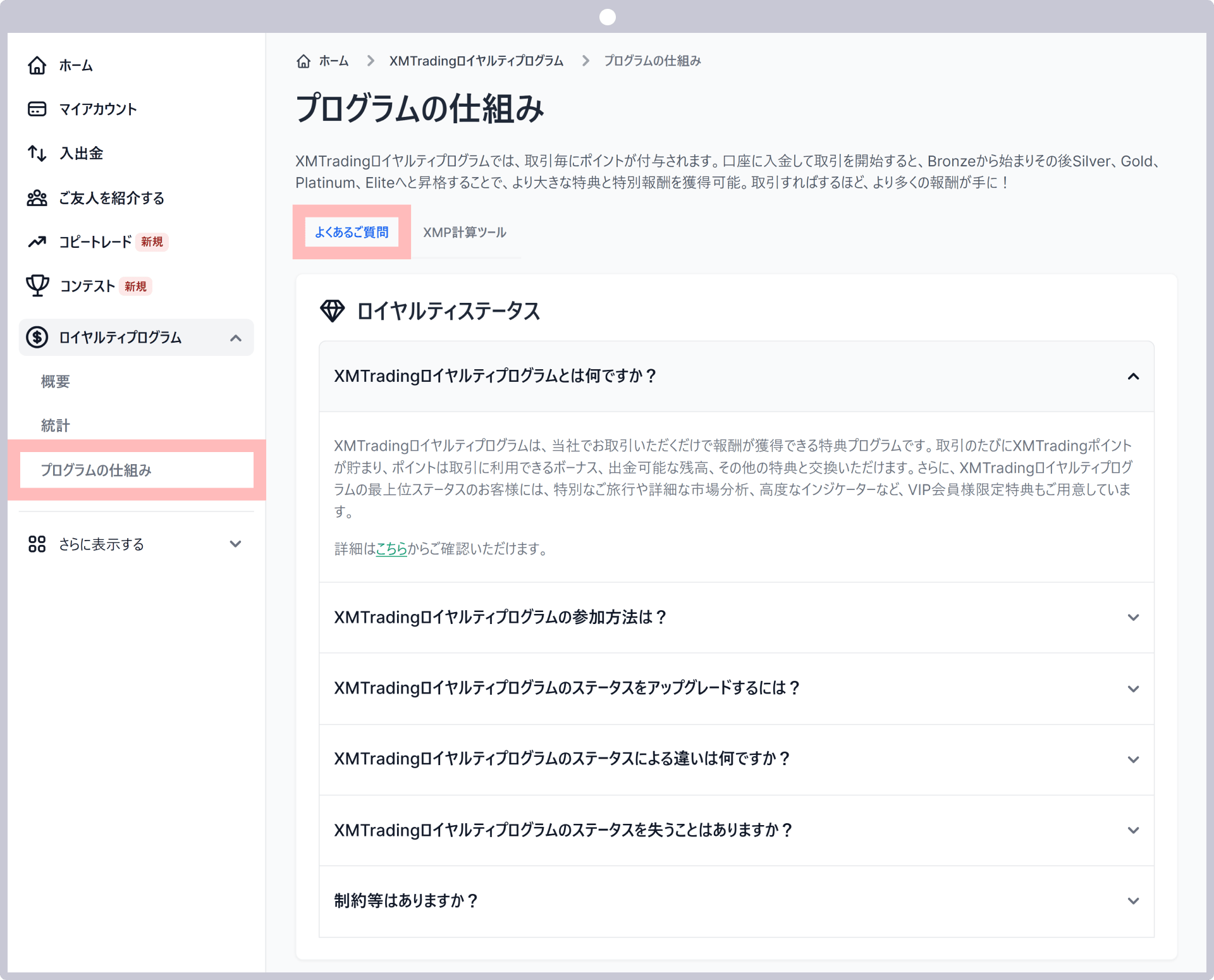Open the 概要 submenu item

56,381
